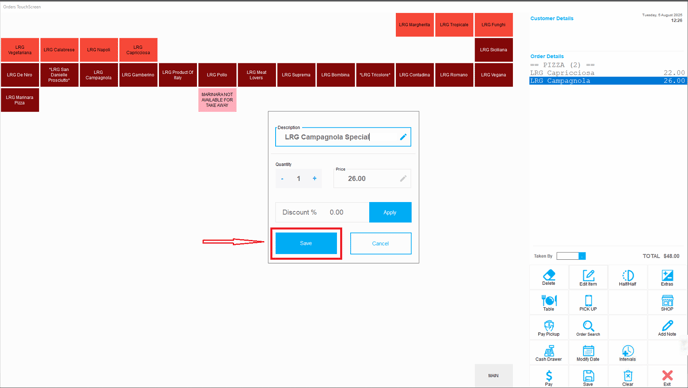
Task: Add a note with pencil icon
Action: click(667, 327)
